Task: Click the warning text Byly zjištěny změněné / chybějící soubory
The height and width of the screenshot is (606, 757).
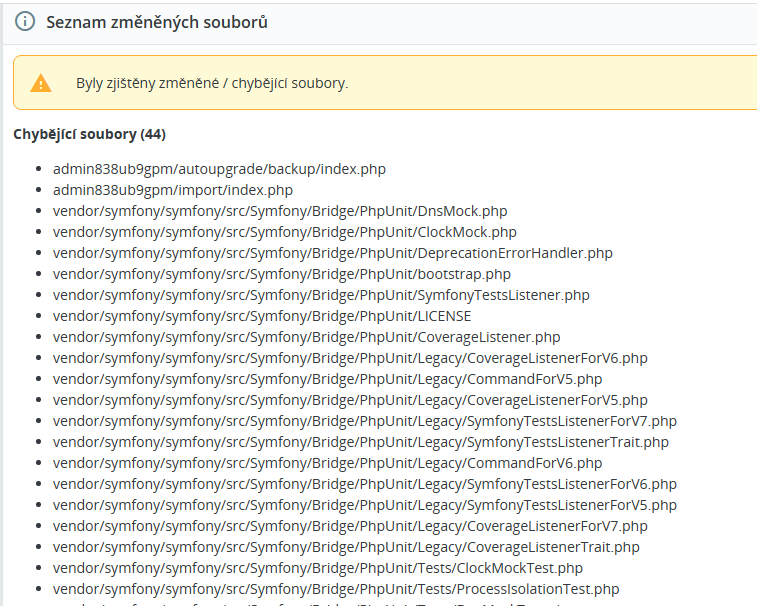Action: [x=212, y=83]
